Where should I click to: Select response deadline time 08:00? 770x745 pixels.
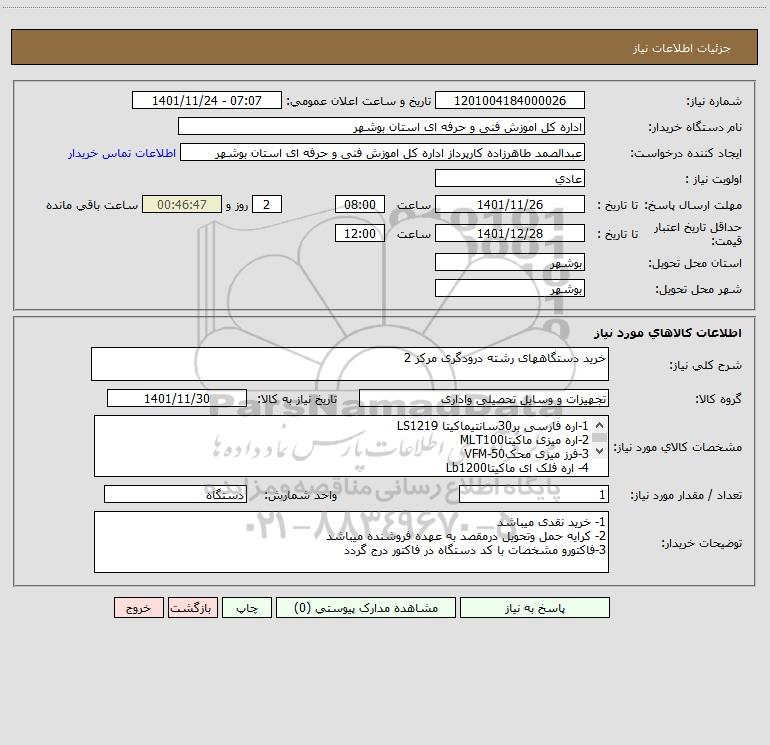pyautogui.click(x=359, y=204)
